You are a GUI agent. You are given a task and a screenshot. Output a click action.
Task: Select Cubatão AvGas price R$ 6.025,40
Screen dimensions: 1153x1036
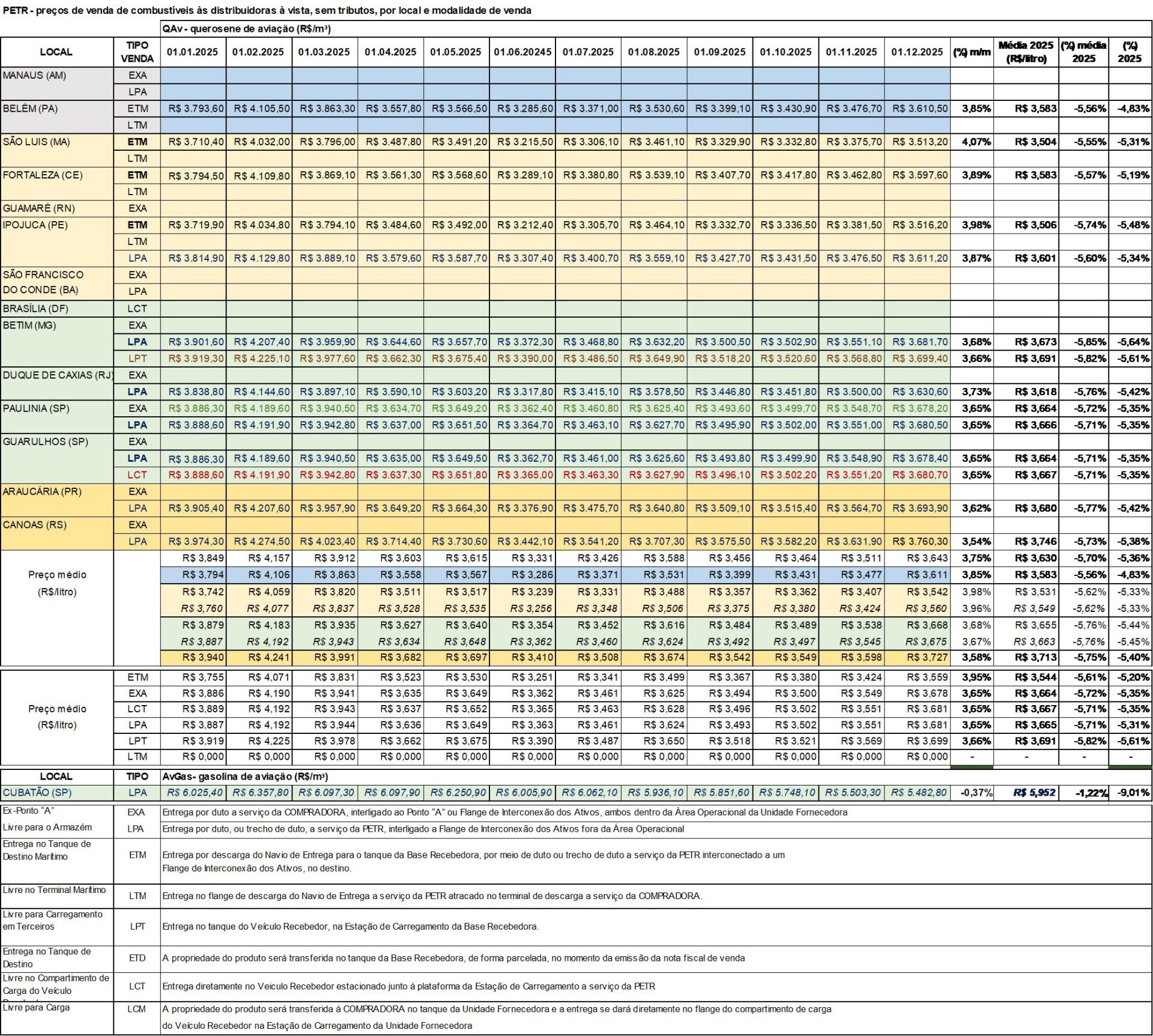195,793
